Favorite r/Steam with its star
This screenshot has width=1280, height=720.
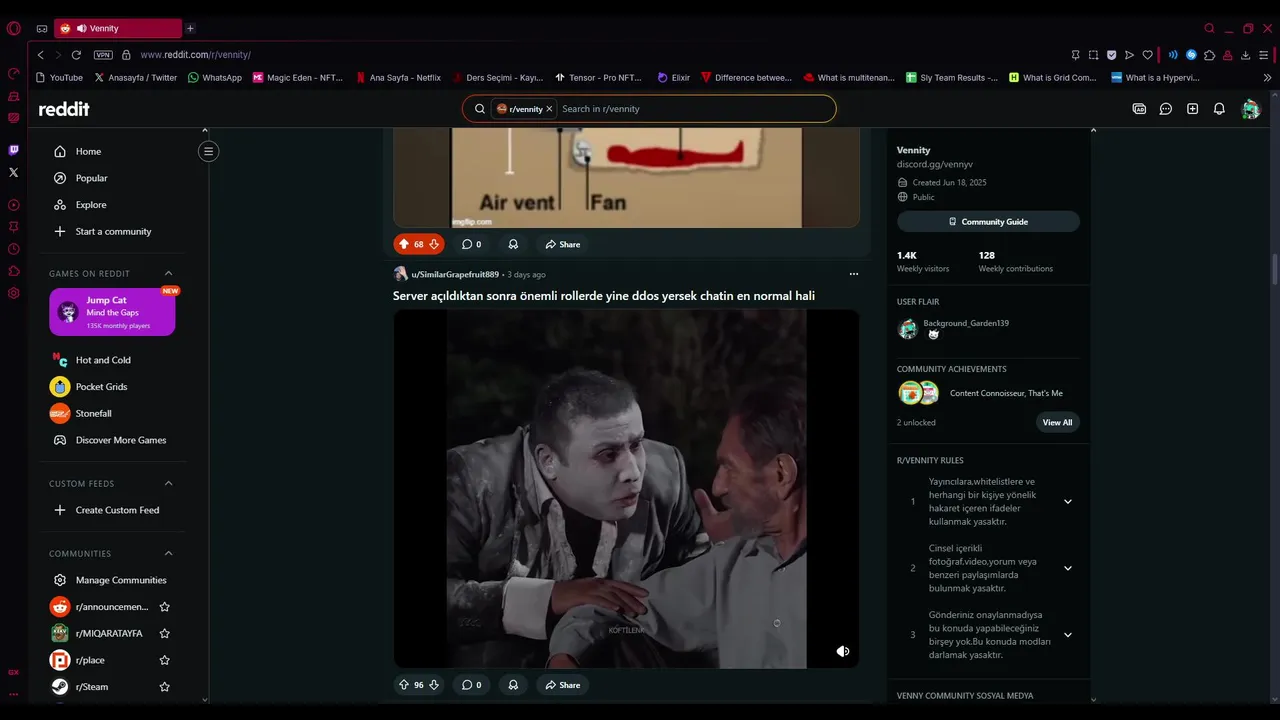coord(165,687)
